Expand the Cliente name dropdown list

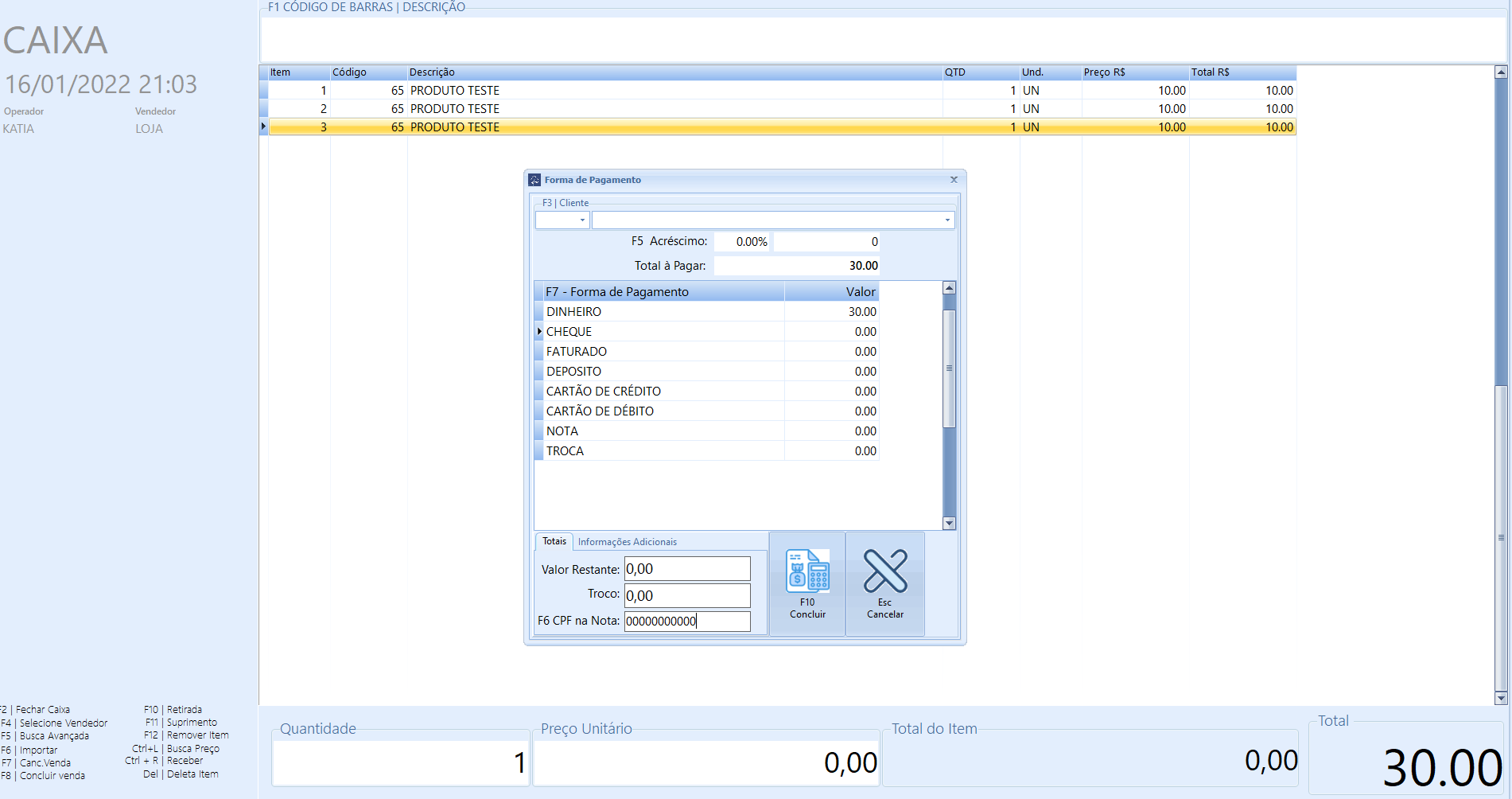pos(946,220)
